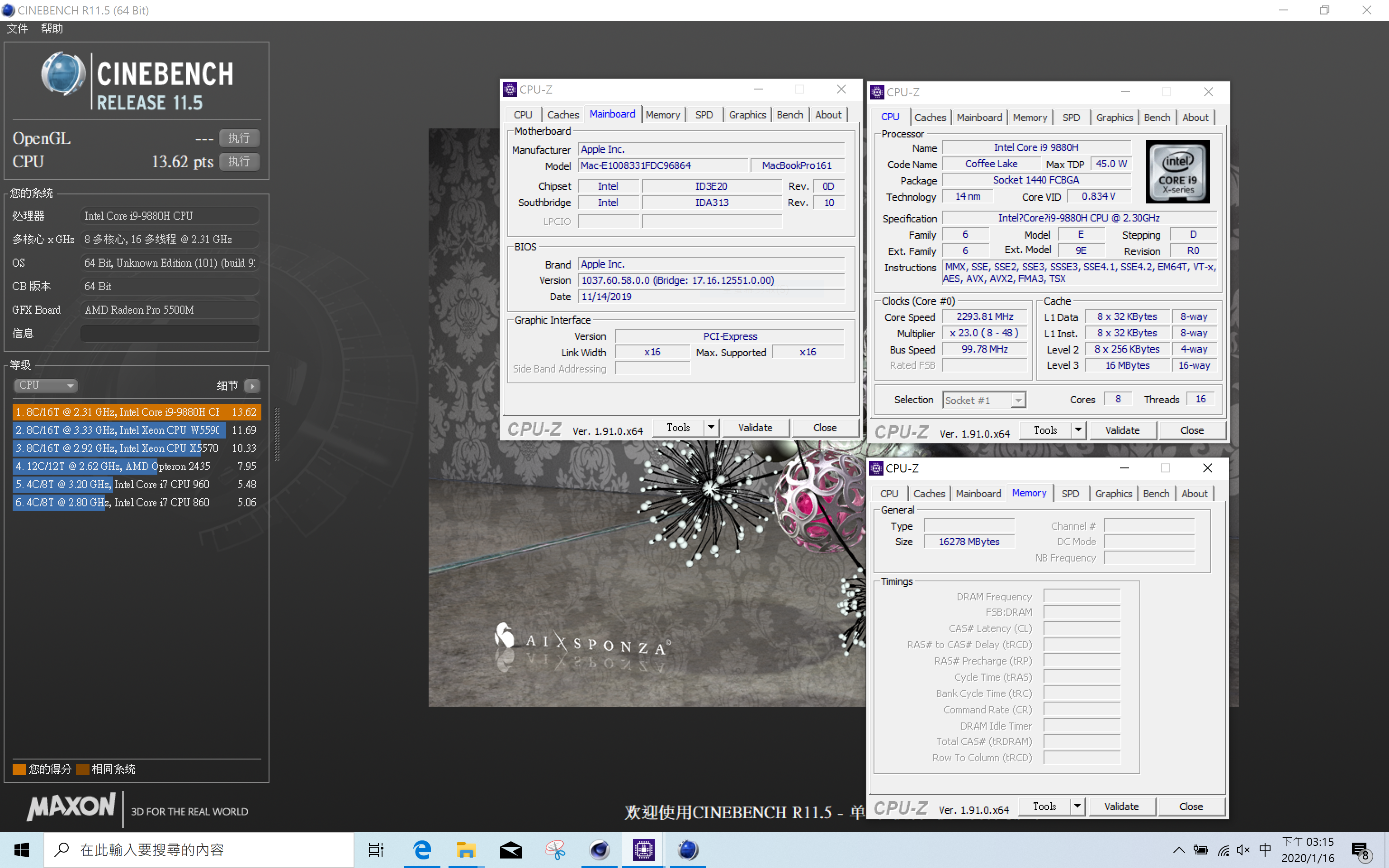Click the Intel Core i9 logo in CPU-Z
Image resolution: width=1389 pixels, height=868 pixels.
tap(1177, 172)
